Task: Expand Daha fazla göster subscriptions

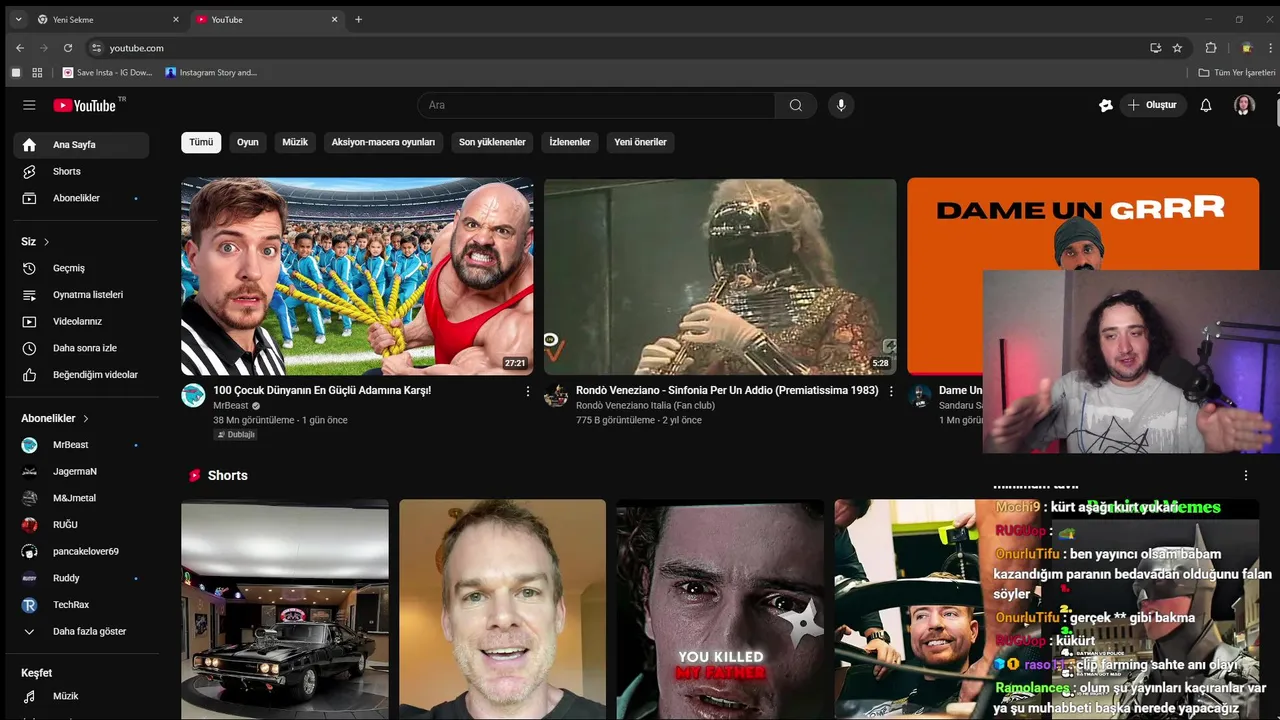Action: coord(81,632)
